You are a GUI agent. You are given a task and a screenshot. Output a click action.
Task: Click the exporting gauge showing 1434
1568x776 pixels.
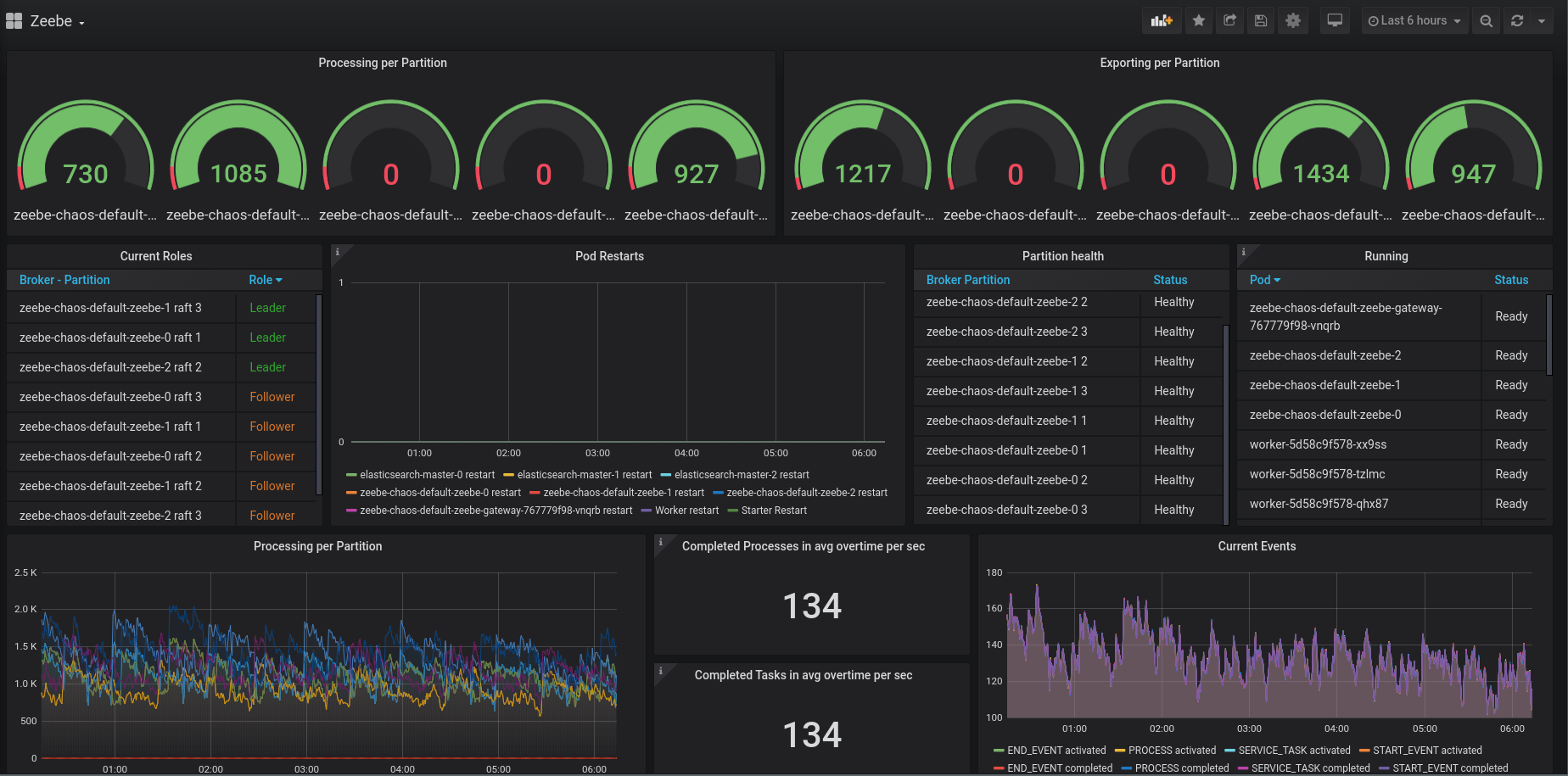click(1321, 147)
